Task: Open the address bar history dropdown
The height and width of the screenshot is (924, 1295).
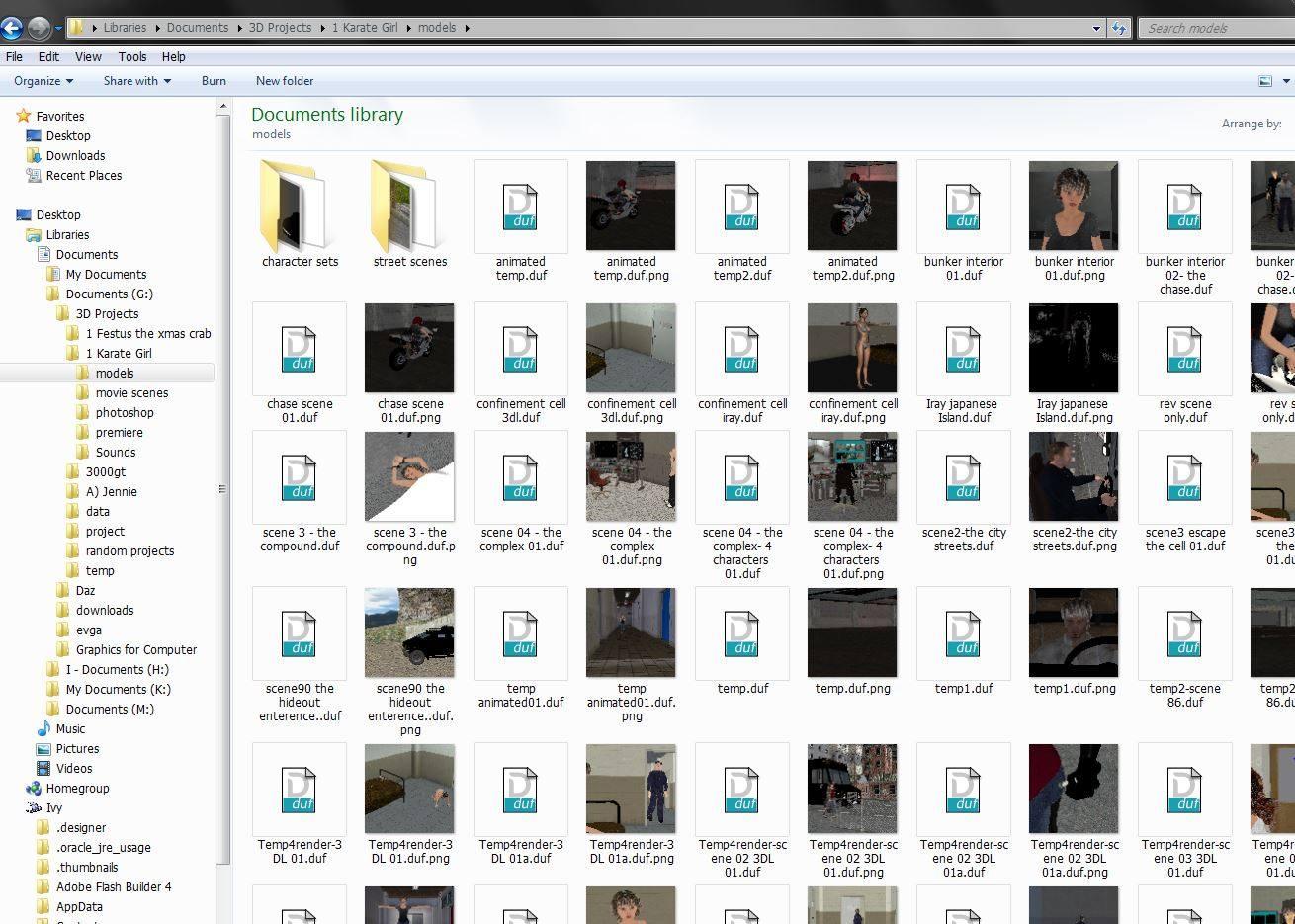Action: coord(1096,28)
